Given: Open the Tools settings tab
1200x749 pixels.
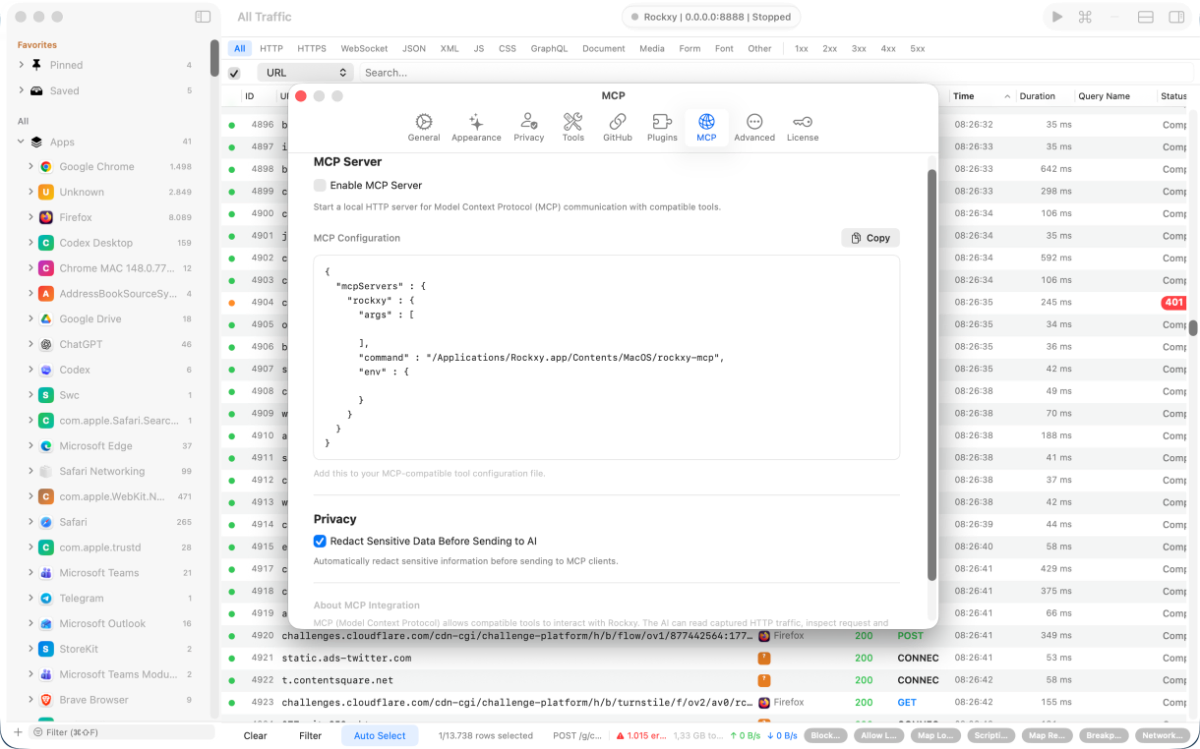Looking at the screenshot, I should pos(573,127).
